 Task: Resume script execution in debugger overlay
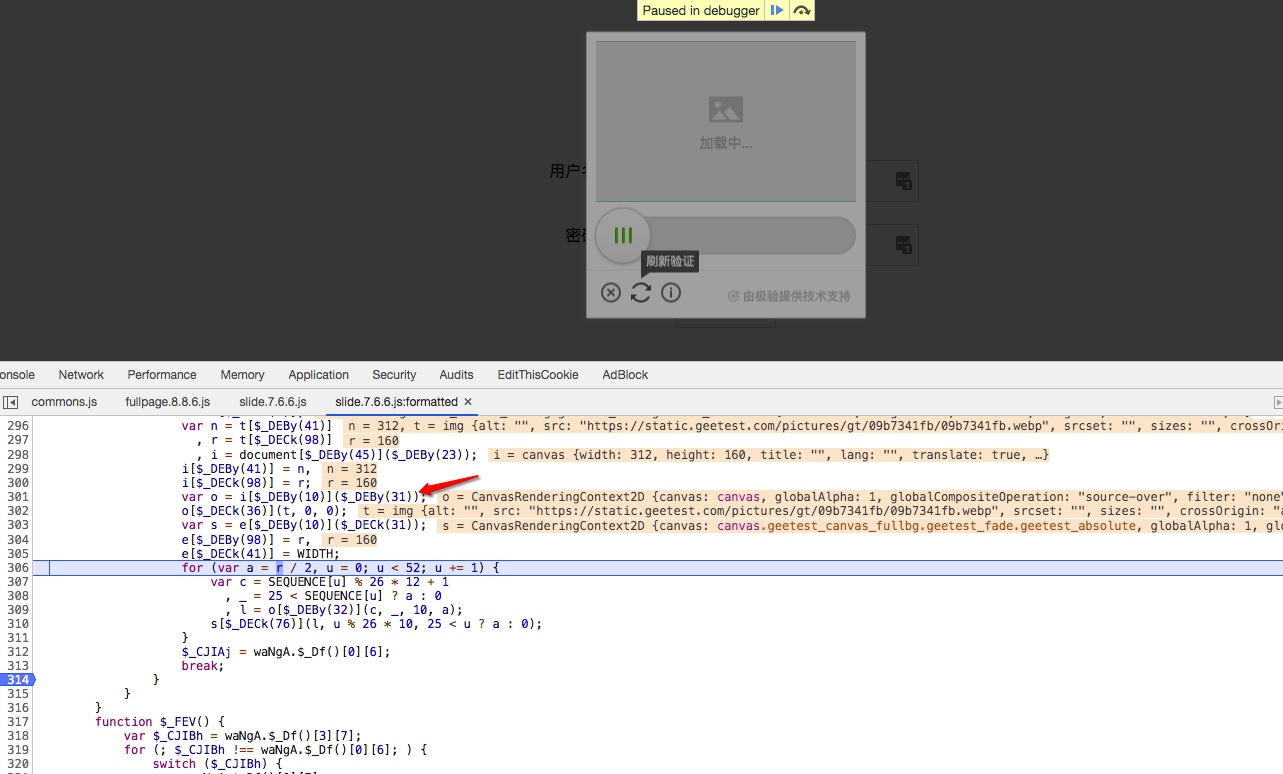pyautogui.click(x=777, y=11)
